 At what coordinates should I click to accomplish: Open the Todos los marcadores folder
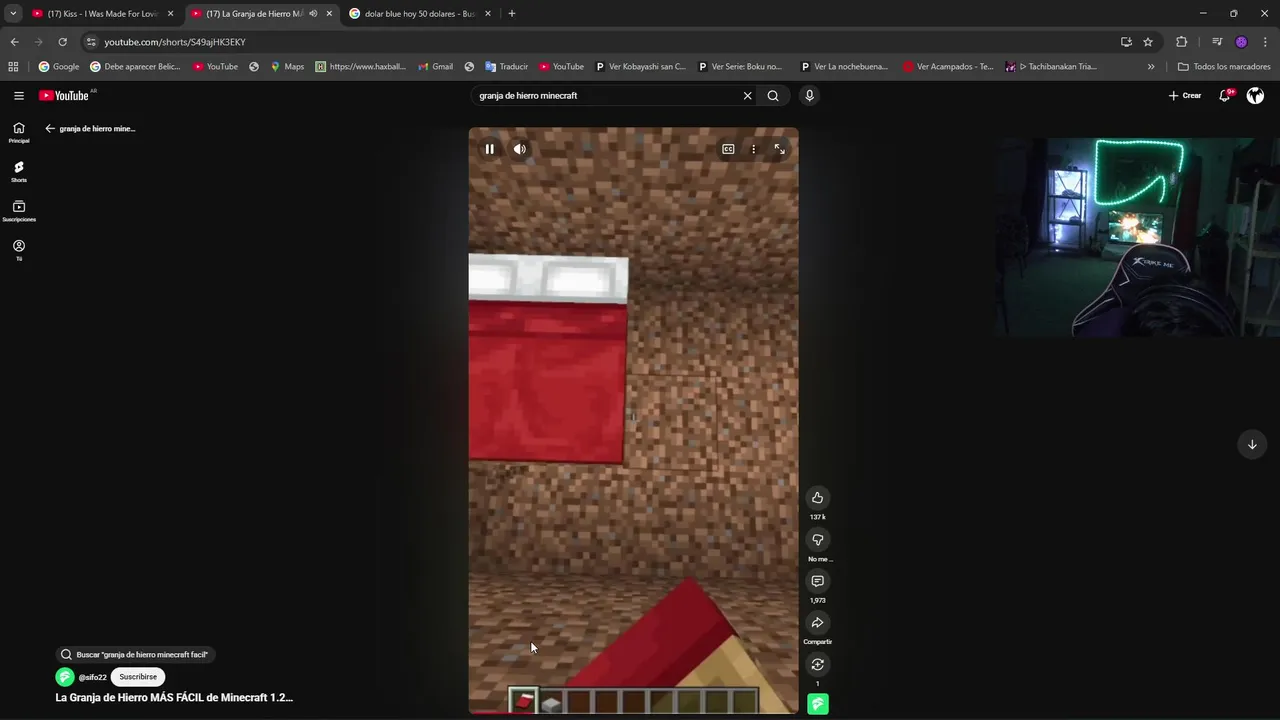[1224, 67]
